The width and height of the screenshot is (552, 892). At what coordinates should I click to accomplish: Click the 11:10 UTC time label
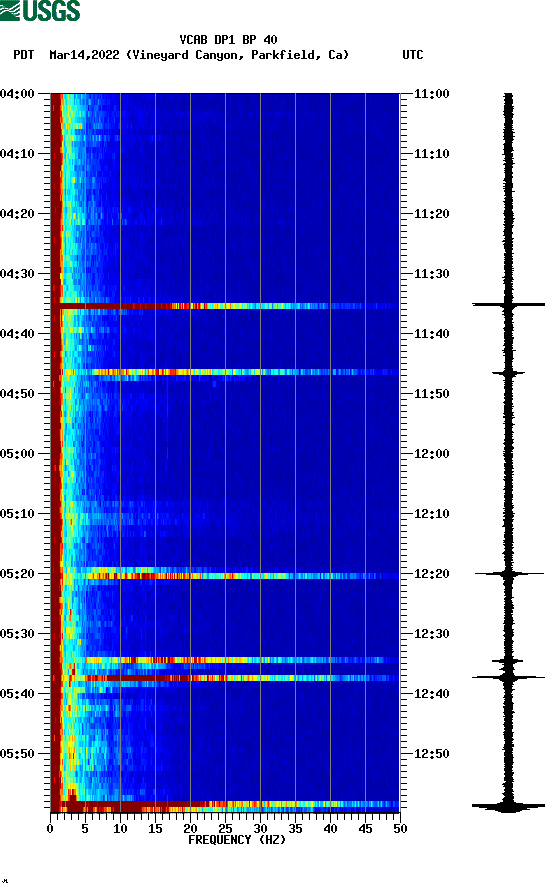click(x=431, y=154)
